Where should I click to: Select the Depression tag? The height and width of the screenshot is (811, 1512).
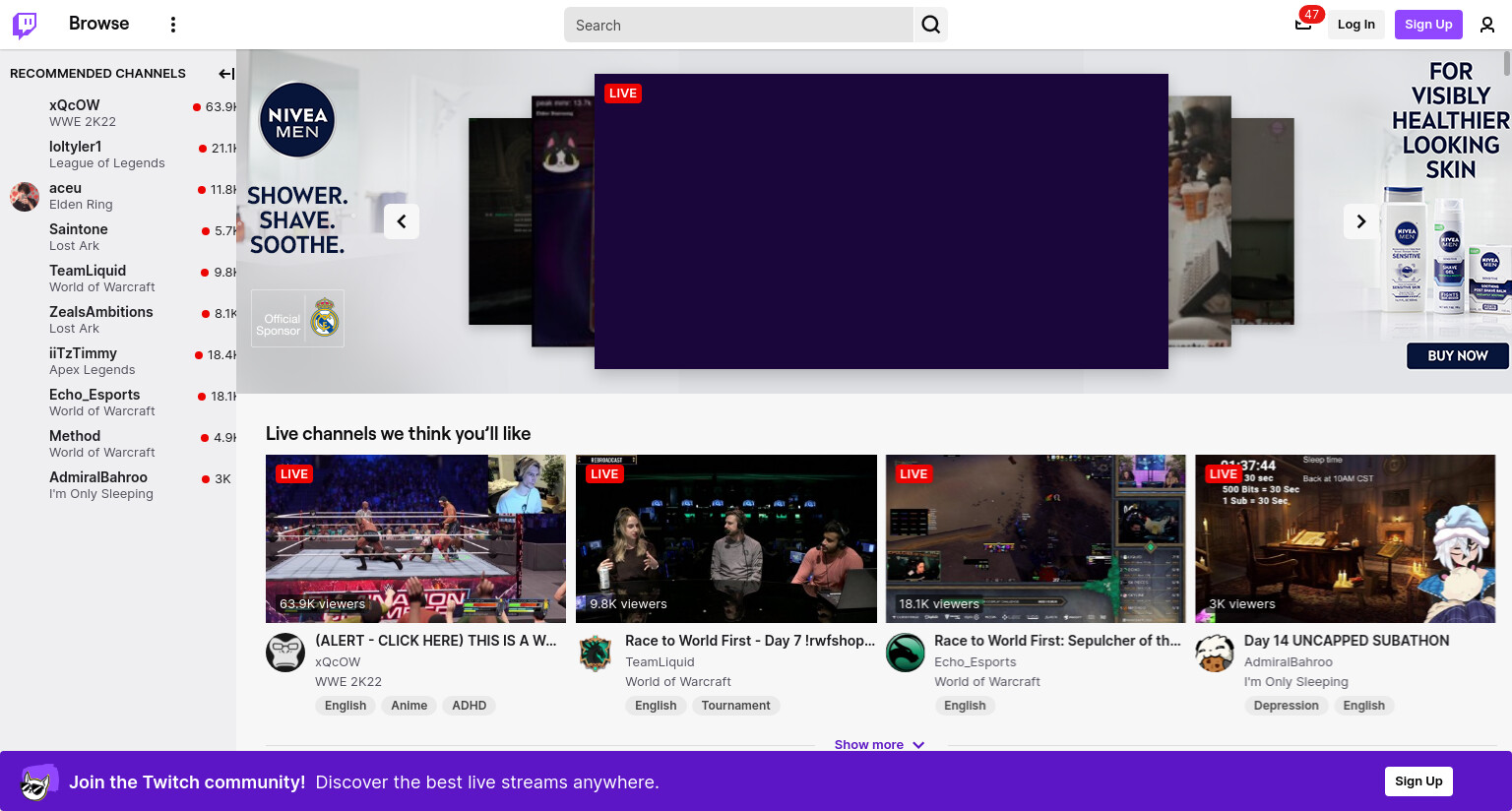[1286, 706]
